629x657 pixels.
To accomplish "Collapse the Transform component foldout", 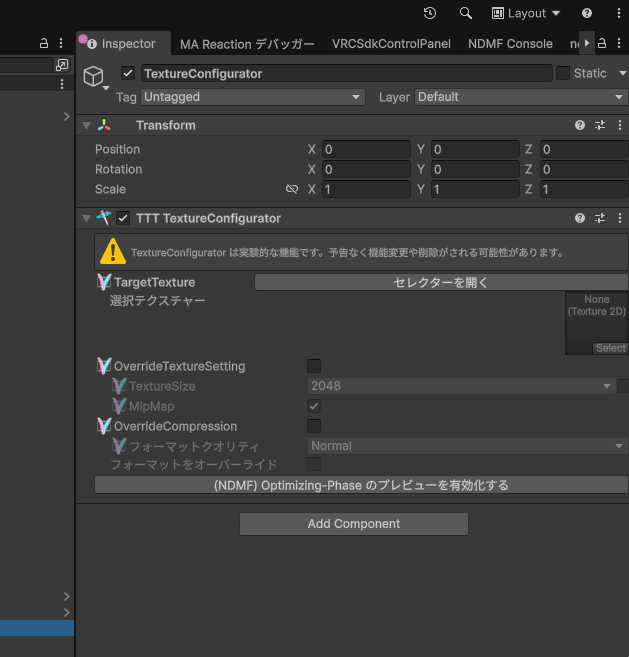I will point(86,125).
